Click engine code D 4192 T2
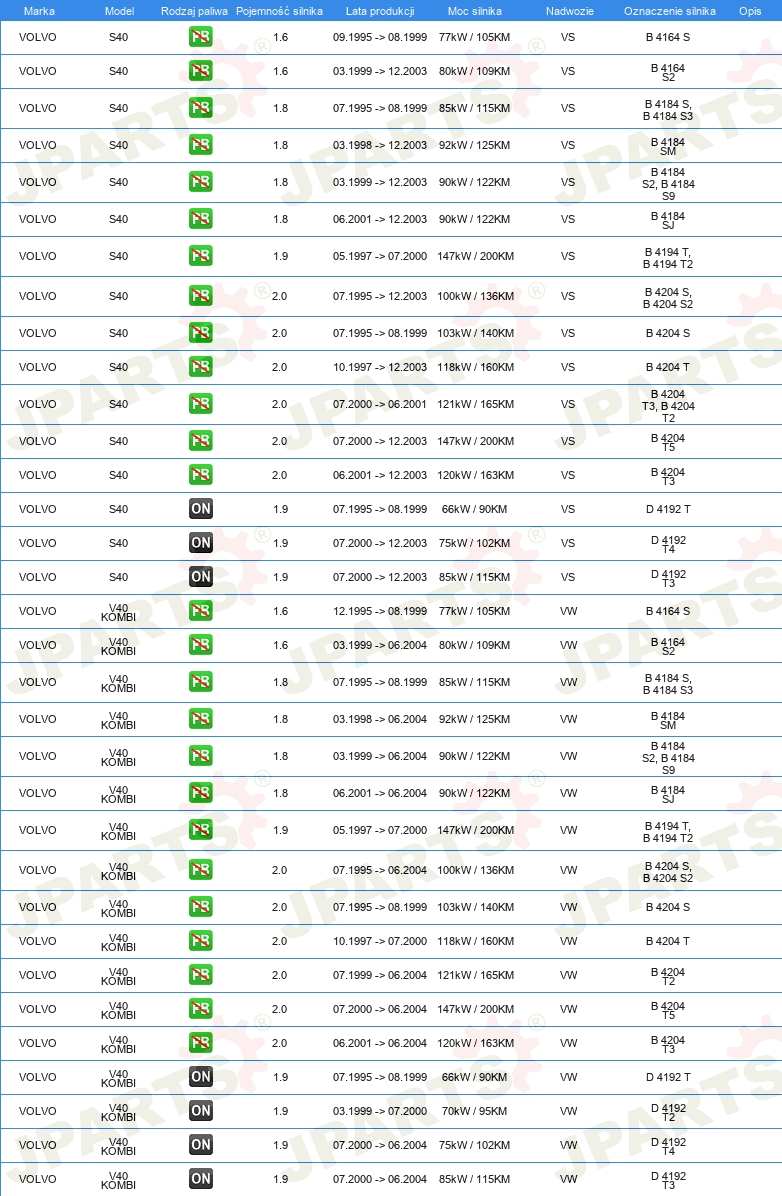Screen dimensions: 782x1196 tap(668, 1112)
